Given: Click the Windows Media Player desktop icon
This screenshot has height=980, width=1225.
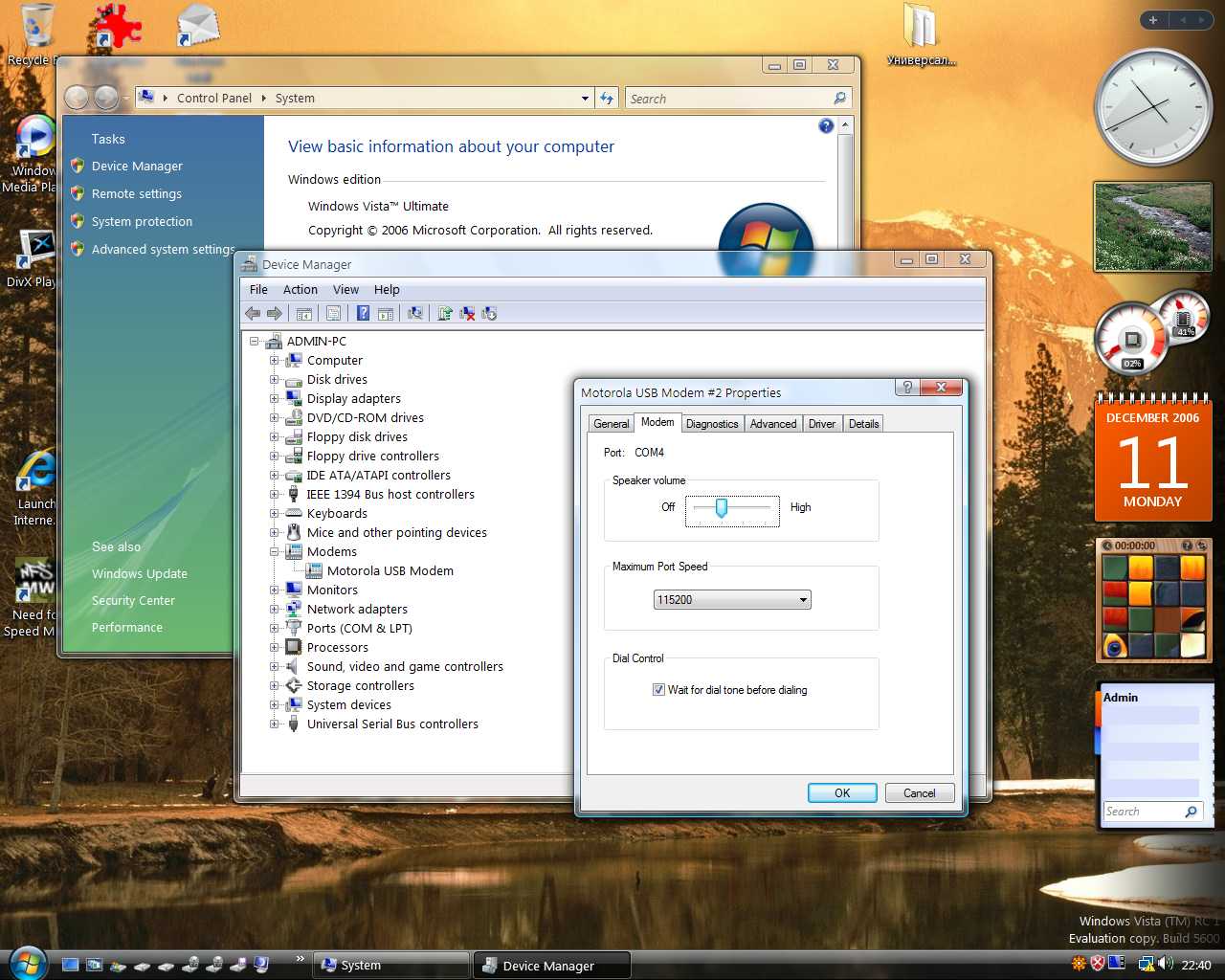Looking at the screenshot, I should [36, 153].
